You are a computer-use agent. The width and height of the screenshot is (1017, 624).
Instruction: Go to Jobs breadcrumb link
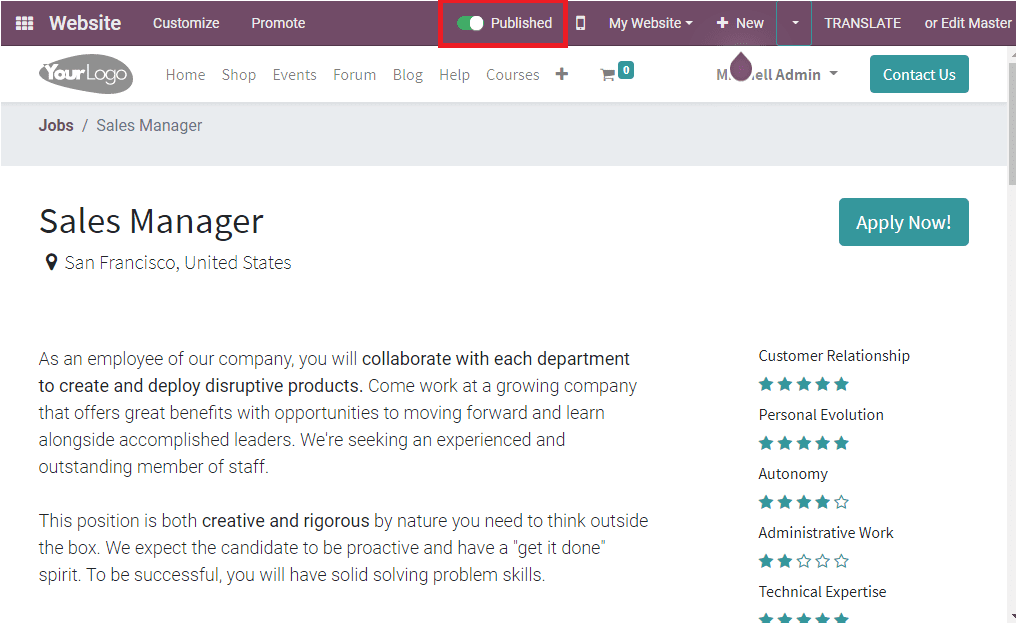(56, 125)
